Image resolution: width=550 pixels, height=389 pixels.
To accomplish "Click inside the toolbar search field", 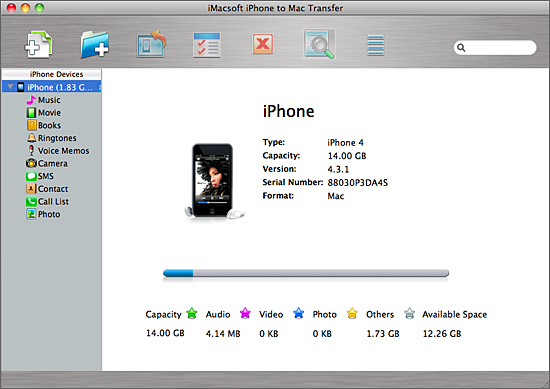I will pyautogui.click(x=495, y=47).
